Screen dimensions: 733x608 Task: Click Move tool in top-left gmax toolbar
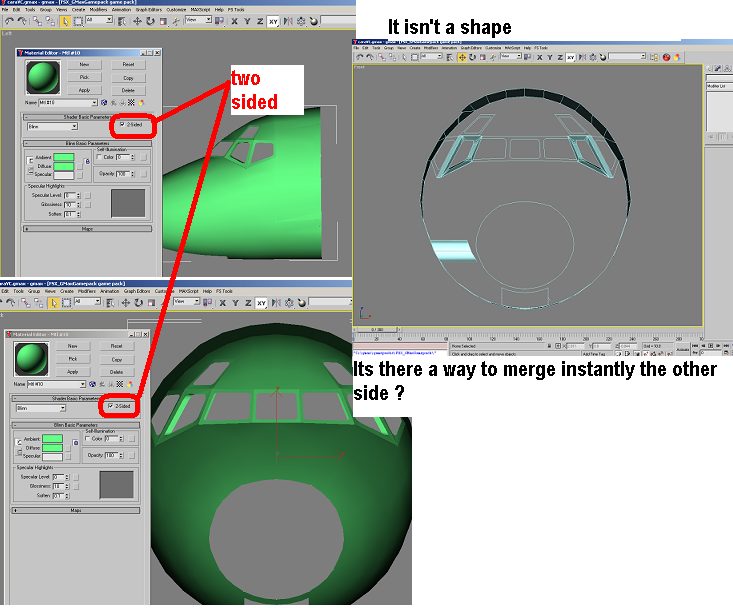pos(137,21)
